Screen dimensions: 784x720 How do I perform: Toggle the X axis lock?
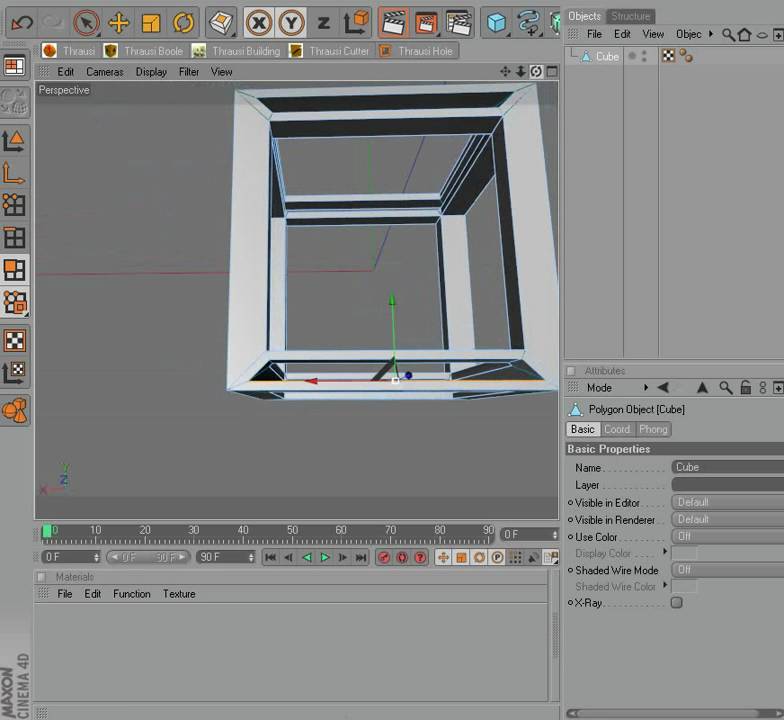[x=259, y=22]
